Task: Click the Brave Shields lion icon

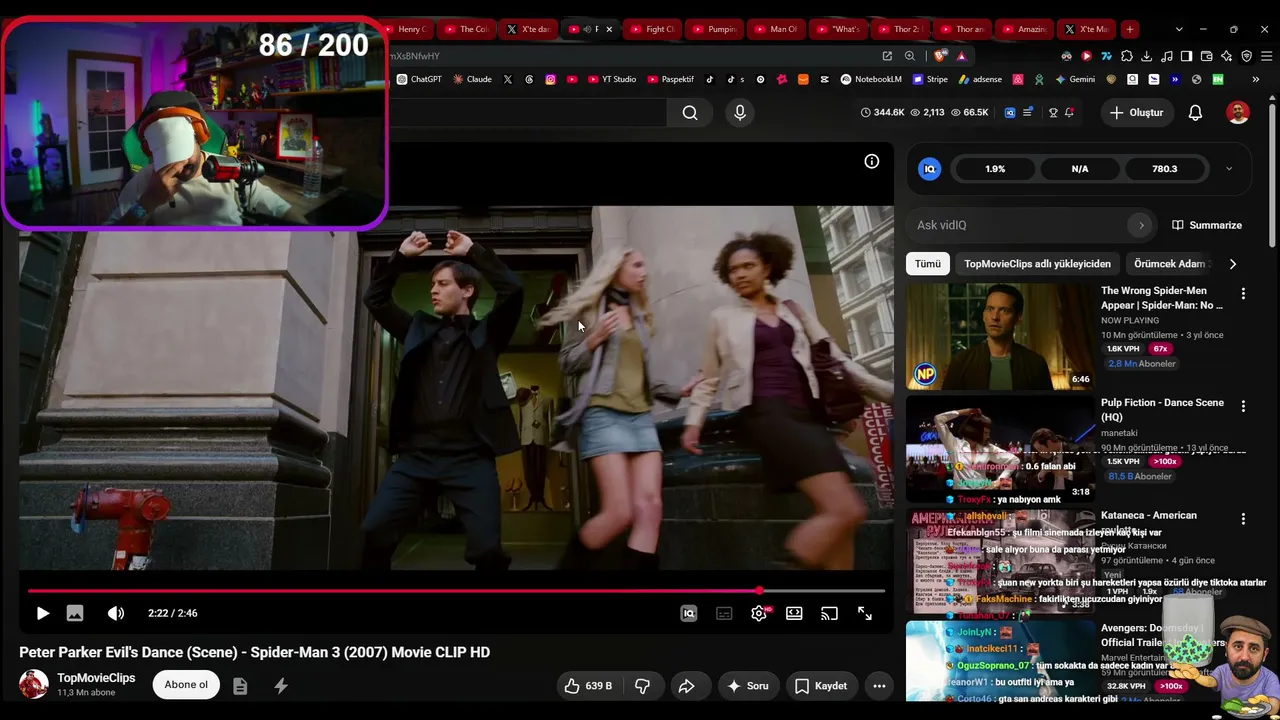Action: [x=940, y=56]
